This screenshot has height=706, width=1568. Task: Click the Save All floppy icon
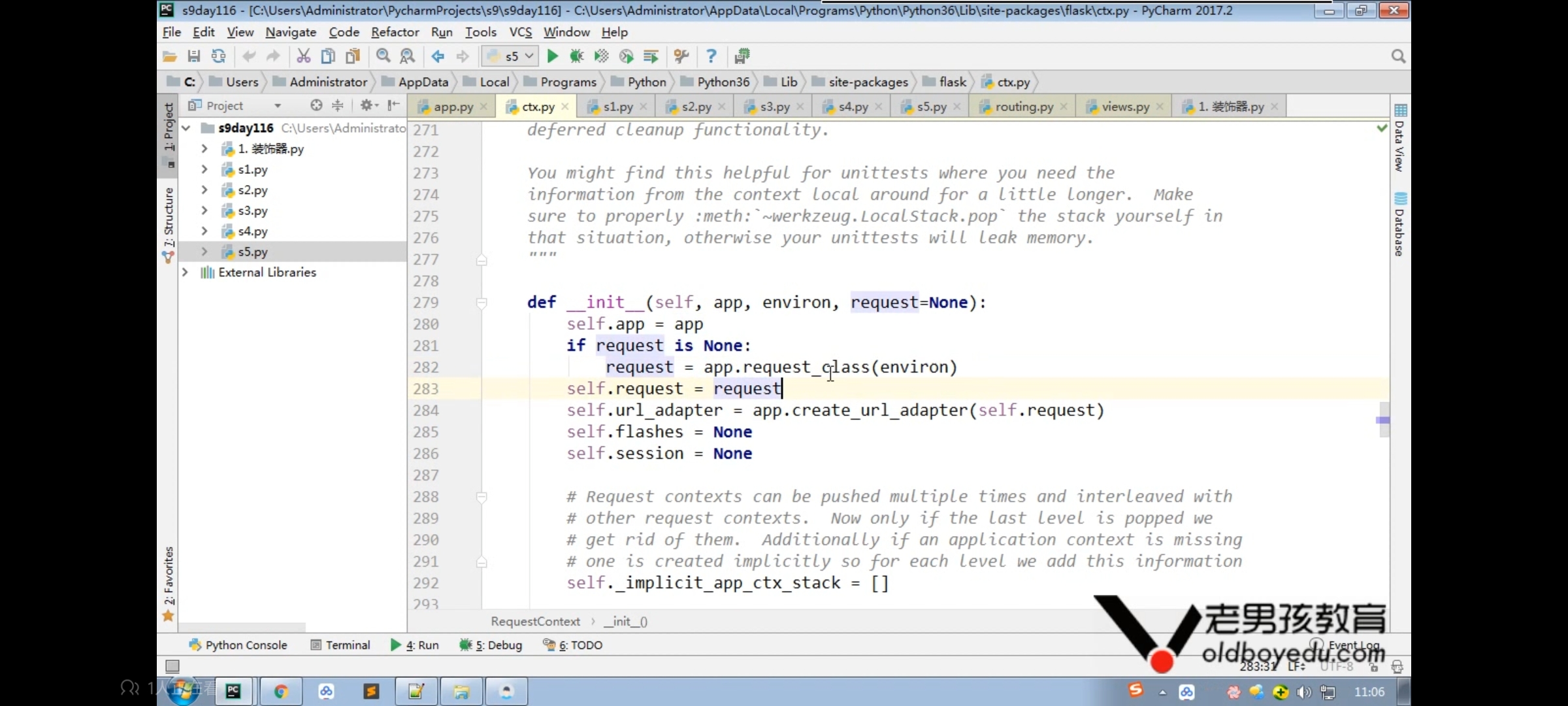tap(193, 56)
